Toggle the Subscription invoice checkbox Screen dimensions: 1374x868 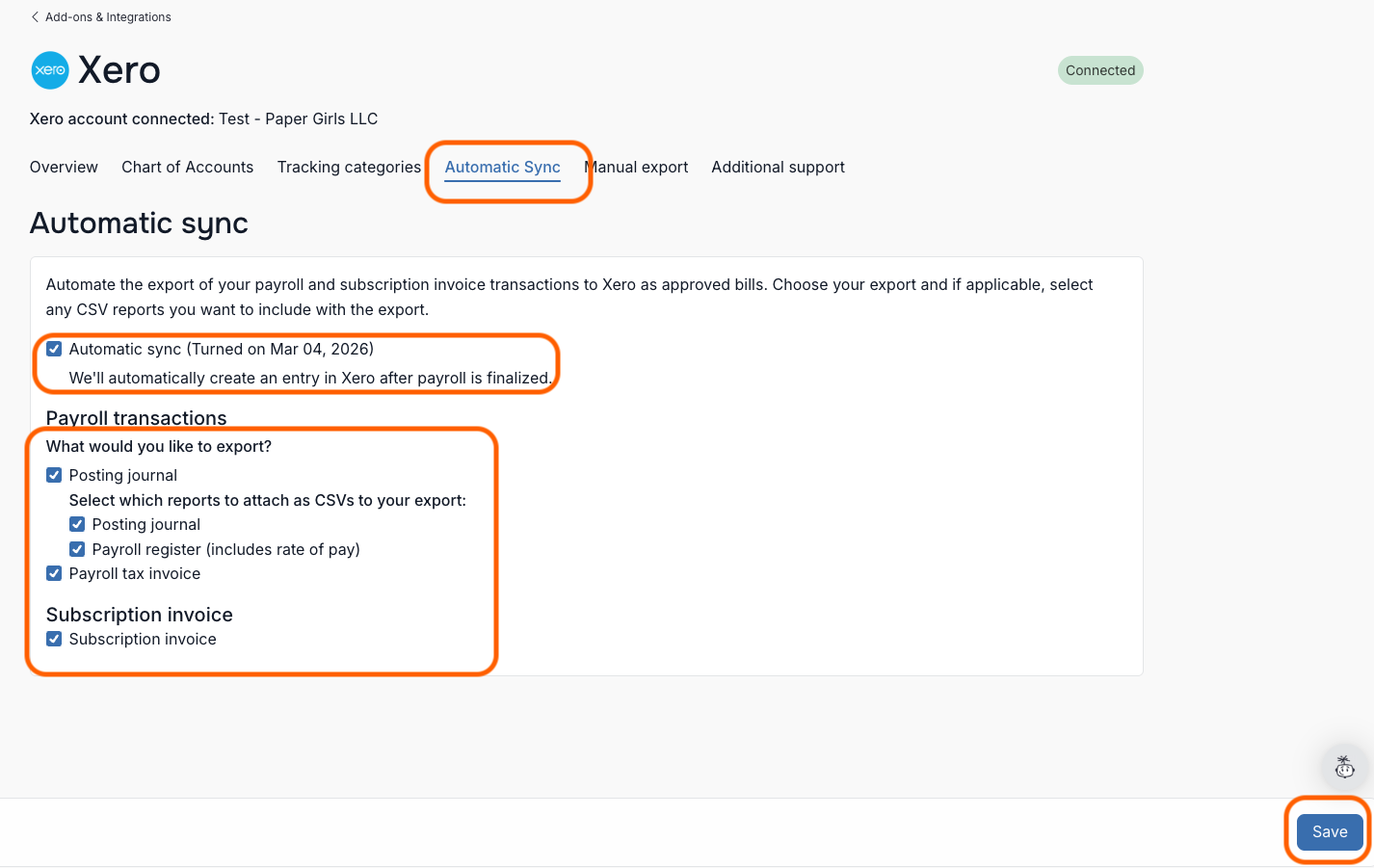click(x=54, y=639)
